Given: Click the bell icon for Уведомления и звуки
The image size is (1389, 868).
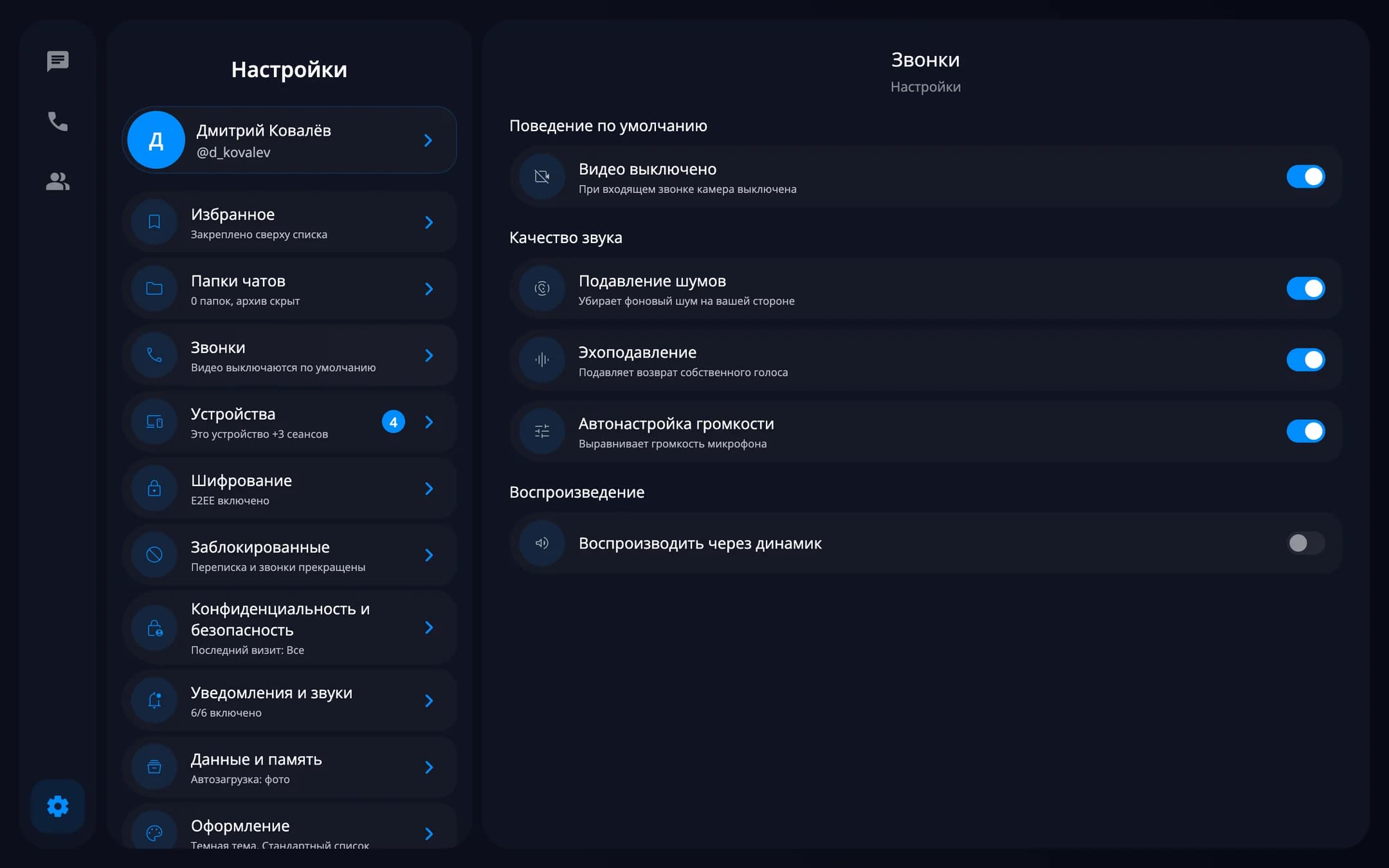Looking at the screenshot, I should 154,700.
